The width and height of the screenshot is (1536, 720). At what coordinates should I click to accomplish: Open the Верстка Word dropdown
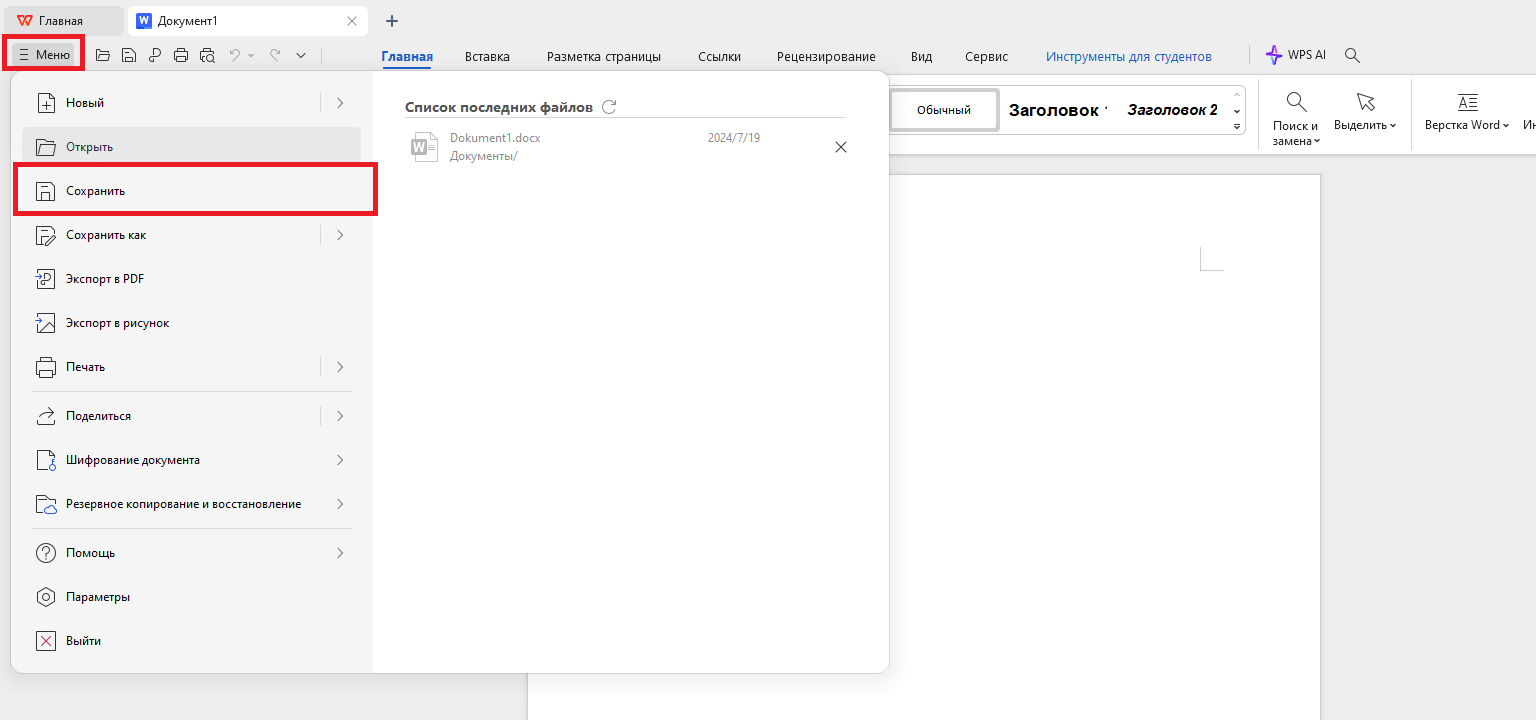pos(1466,113)
